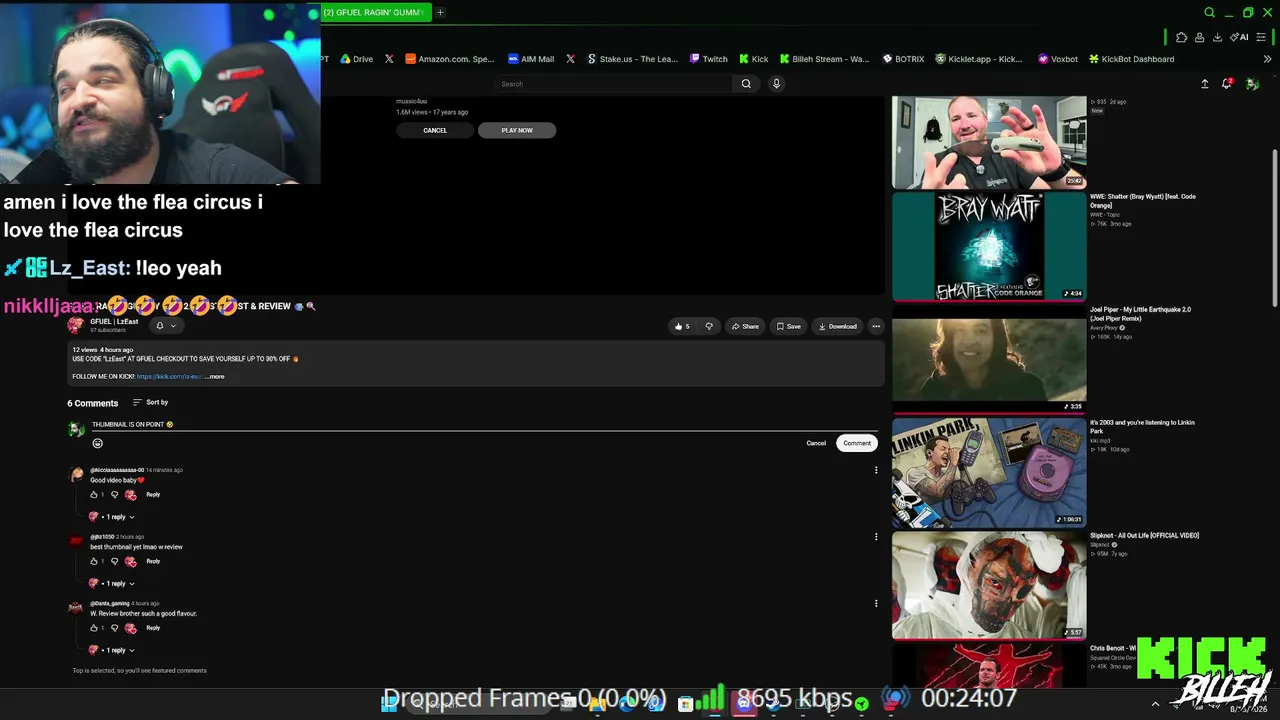Switch to the GFUEL RAGIN' GUMMY tab
The height and width of the screenshot is (720, 1280).
coord(375,12)
